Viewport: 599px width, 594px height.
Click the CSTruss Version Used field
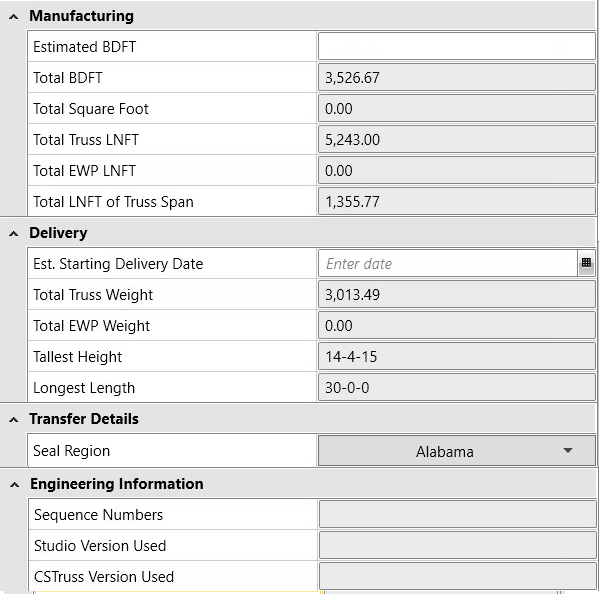click(457, 576)
